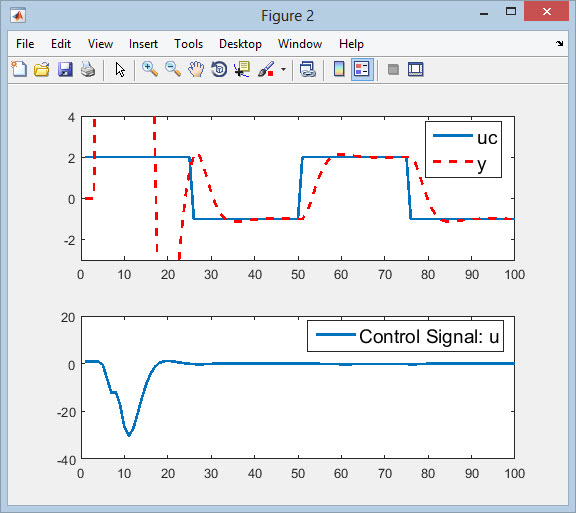Toggle the Insert Colorbar button
This screenshot has height=513, width=576.
click(339, 69)
